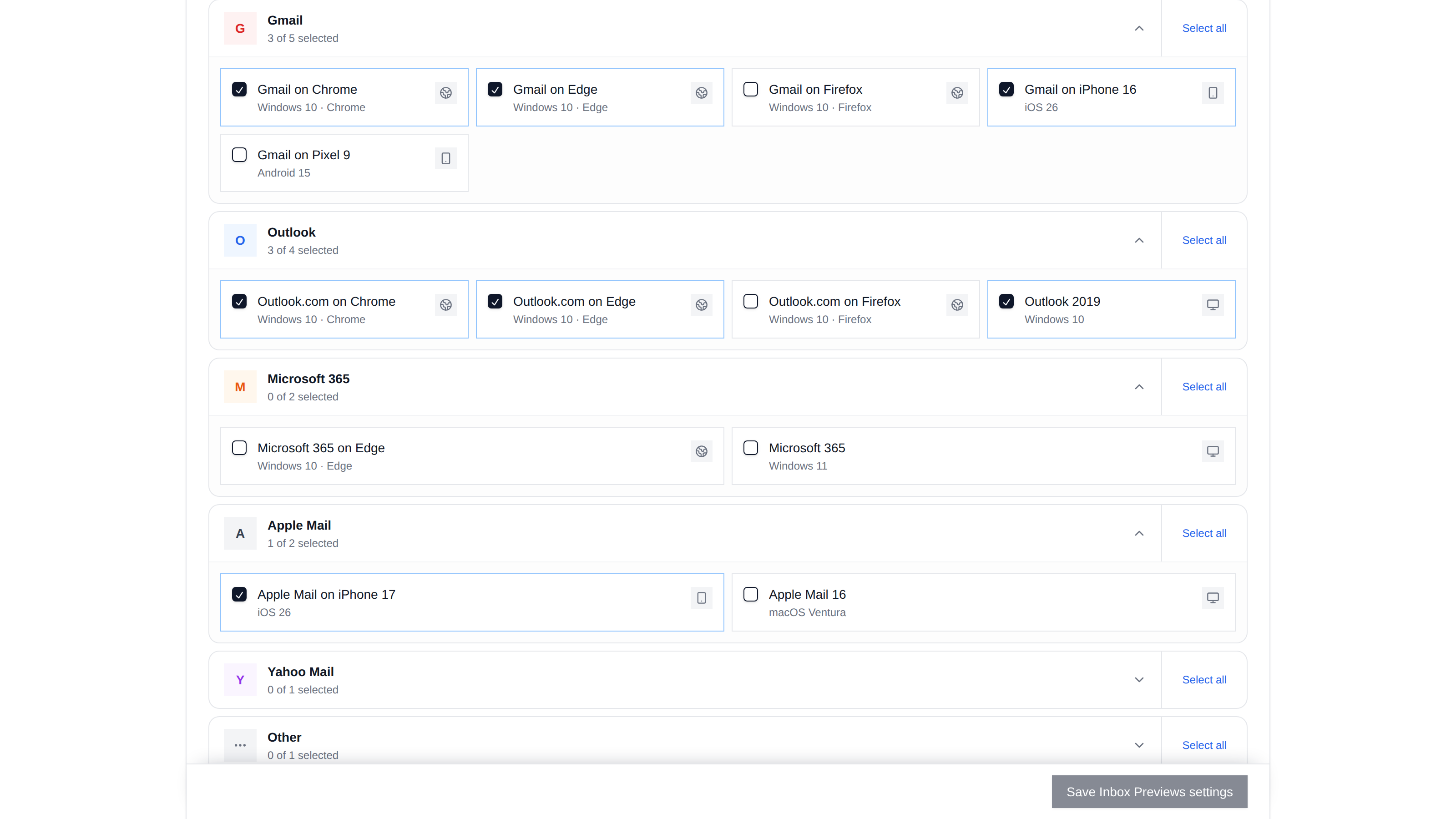1456x819 pixels.
Task: Click '3 of 5 selected' text under Gmail
Action: (x=303, y=38)
